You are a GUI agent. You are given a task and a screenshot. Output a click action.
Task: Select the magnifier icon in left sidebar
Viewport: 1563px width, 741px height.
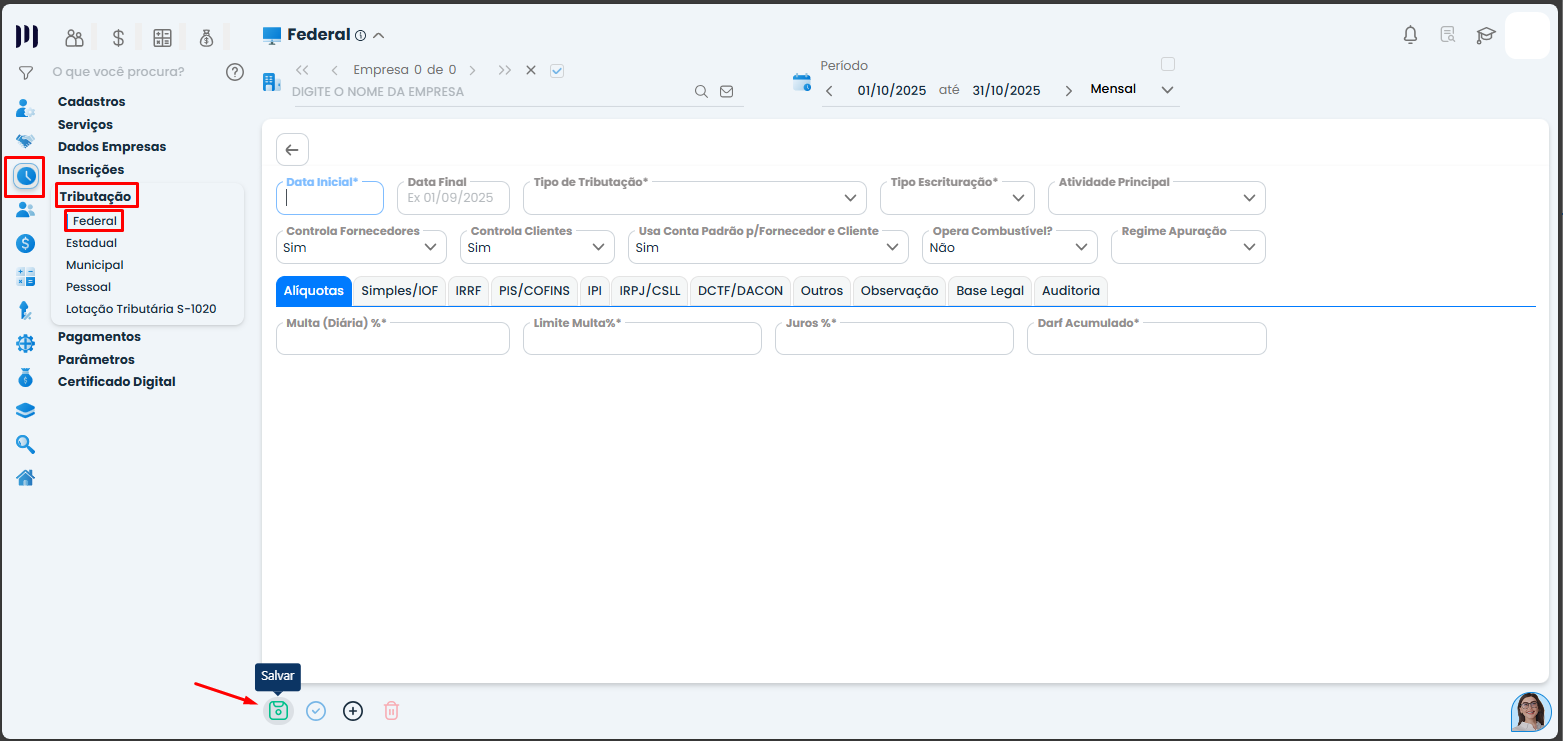coord(26,445)
